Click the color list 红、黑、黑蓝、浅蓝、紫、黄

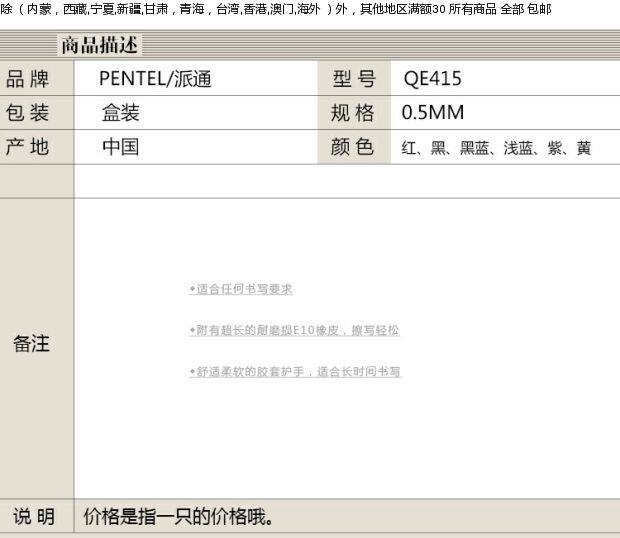[x=496, y=148]
